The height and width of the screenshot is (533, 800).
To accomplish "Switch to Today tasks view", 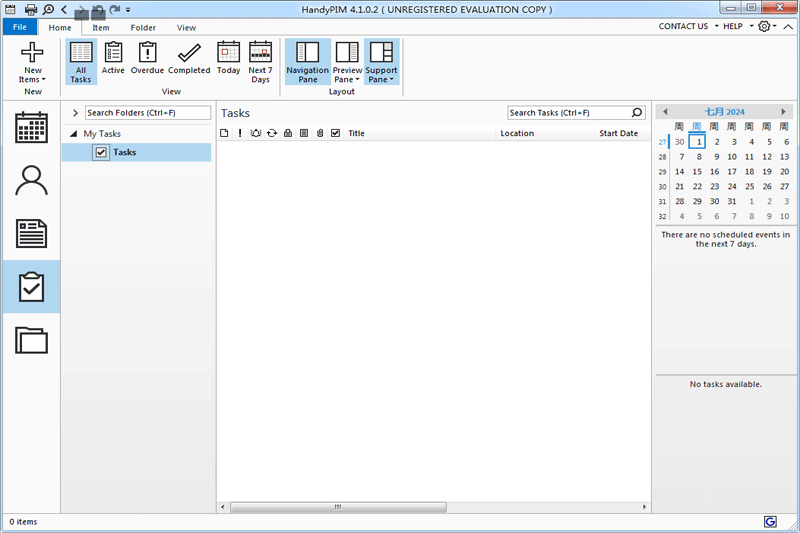I will coord(228,58).
